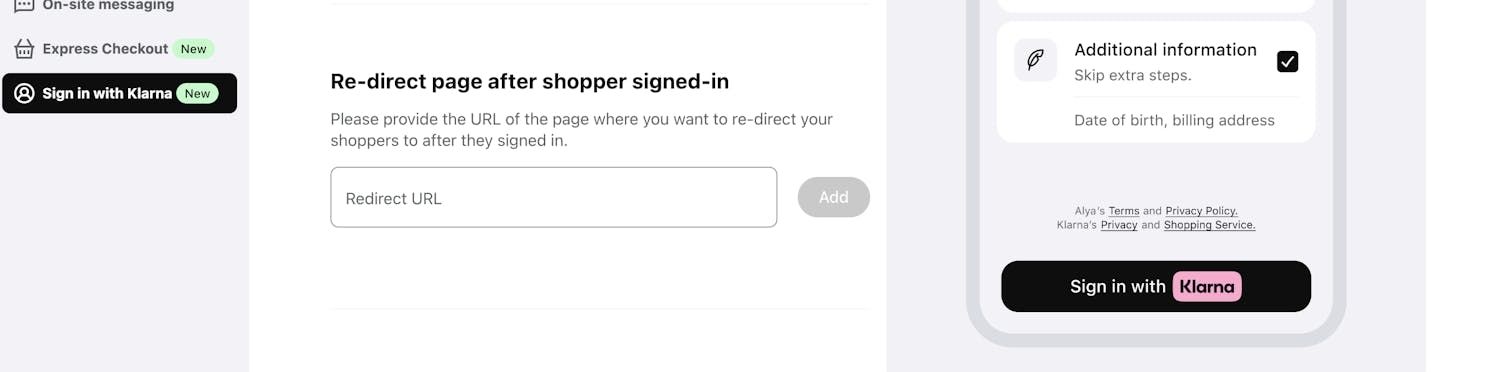Click the user avatar icon in sidebar
The image size is (1496, 372).
(24, 93)
